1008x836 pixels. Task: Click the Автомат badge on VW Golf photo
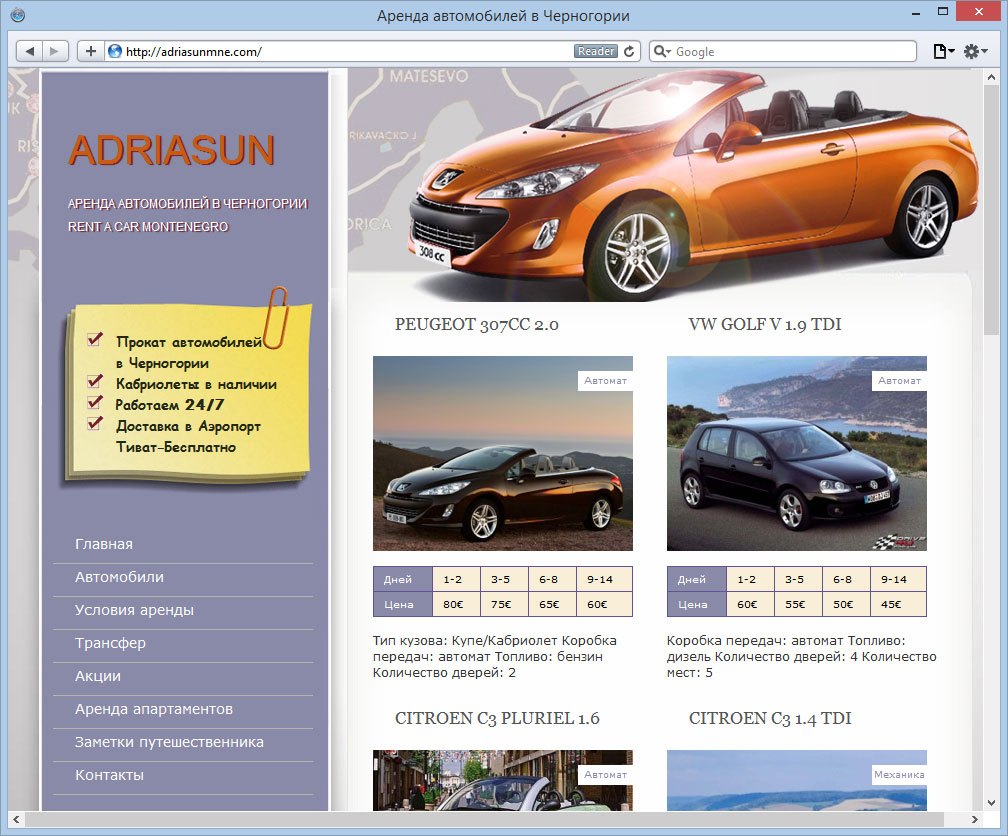[x=899, y=381]
